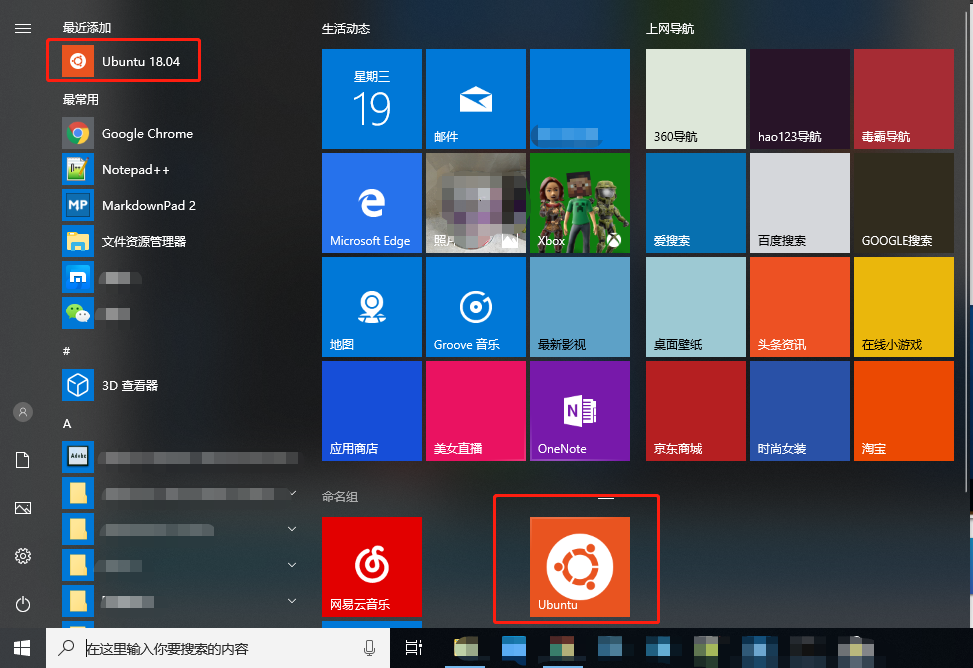Image resolution: width=973 pixels, height=668 pixels.
Task: Open the calendar tile showing 星期三 19
Action: (x=372, y=99)
